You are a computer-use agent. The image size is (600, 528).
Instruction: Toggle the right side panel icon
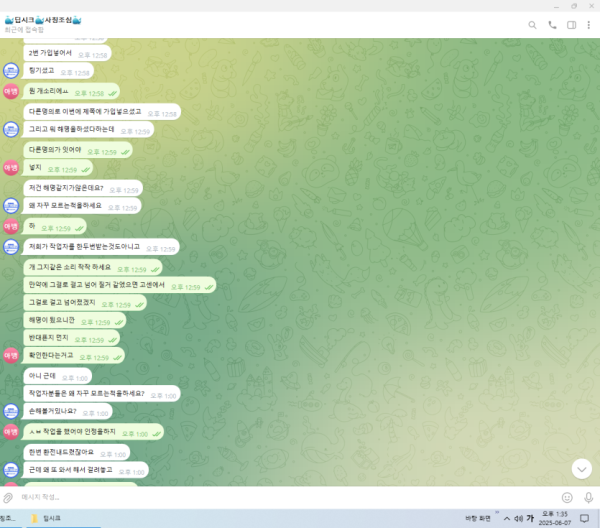click(x=571, y=25)
